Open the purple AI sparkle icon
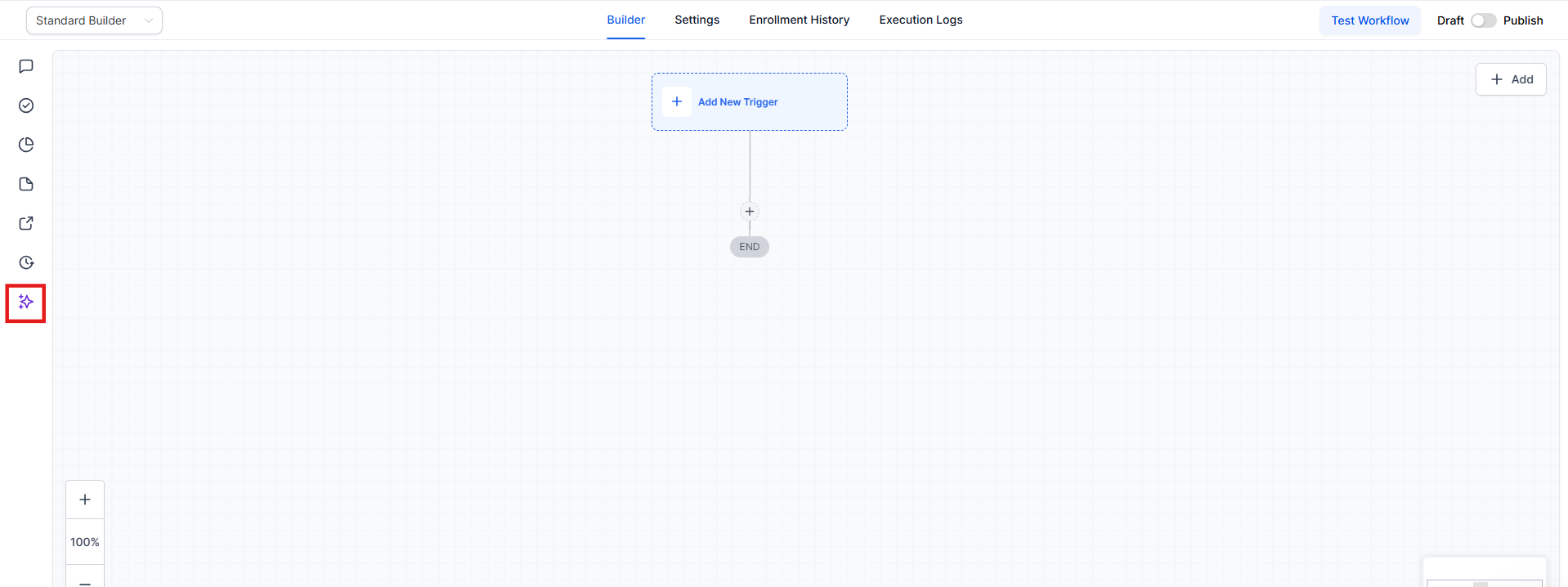 click(26, 302)
